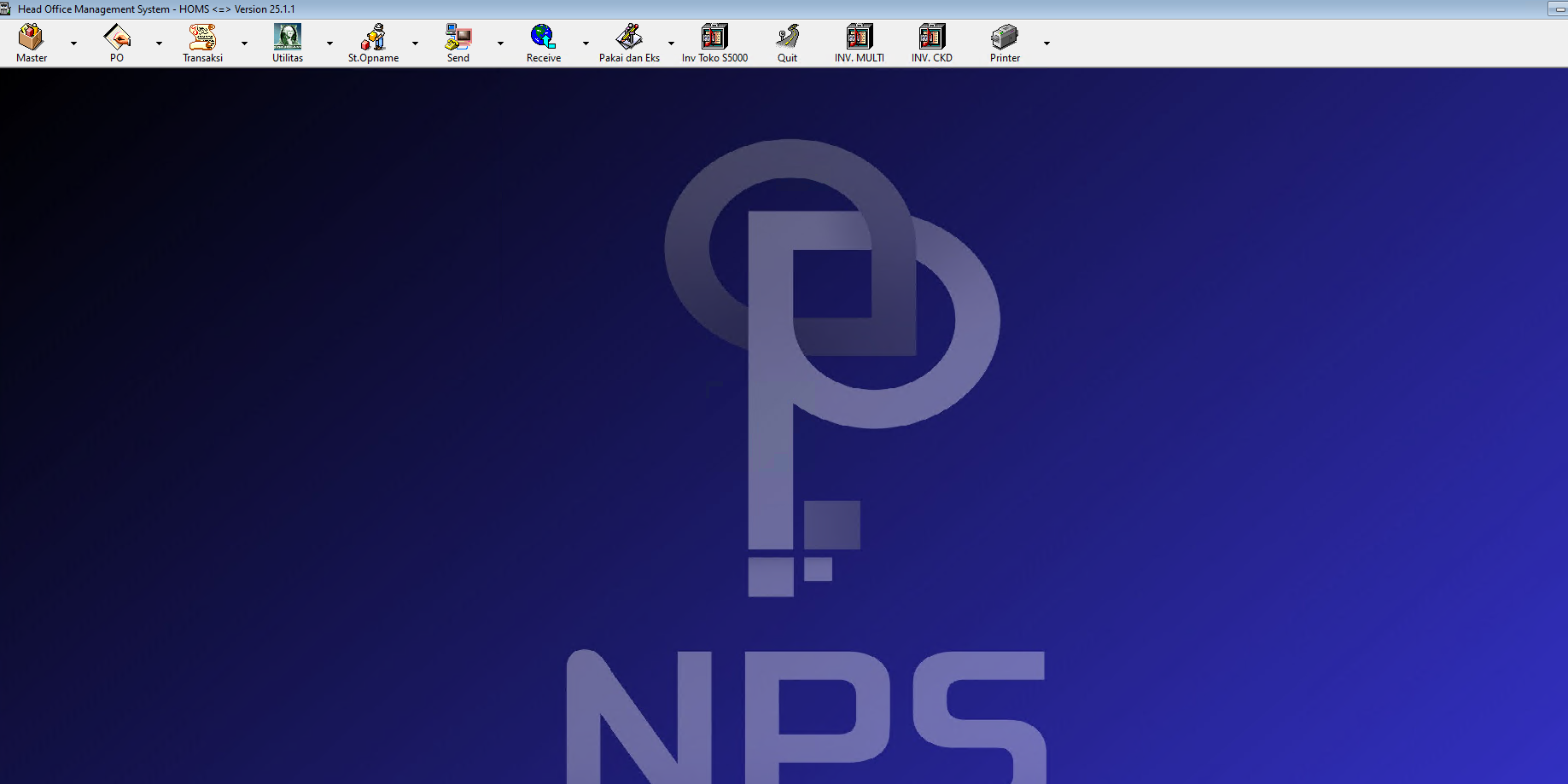Expand the dropdown arrow beside Transaksi

point(244,43)
